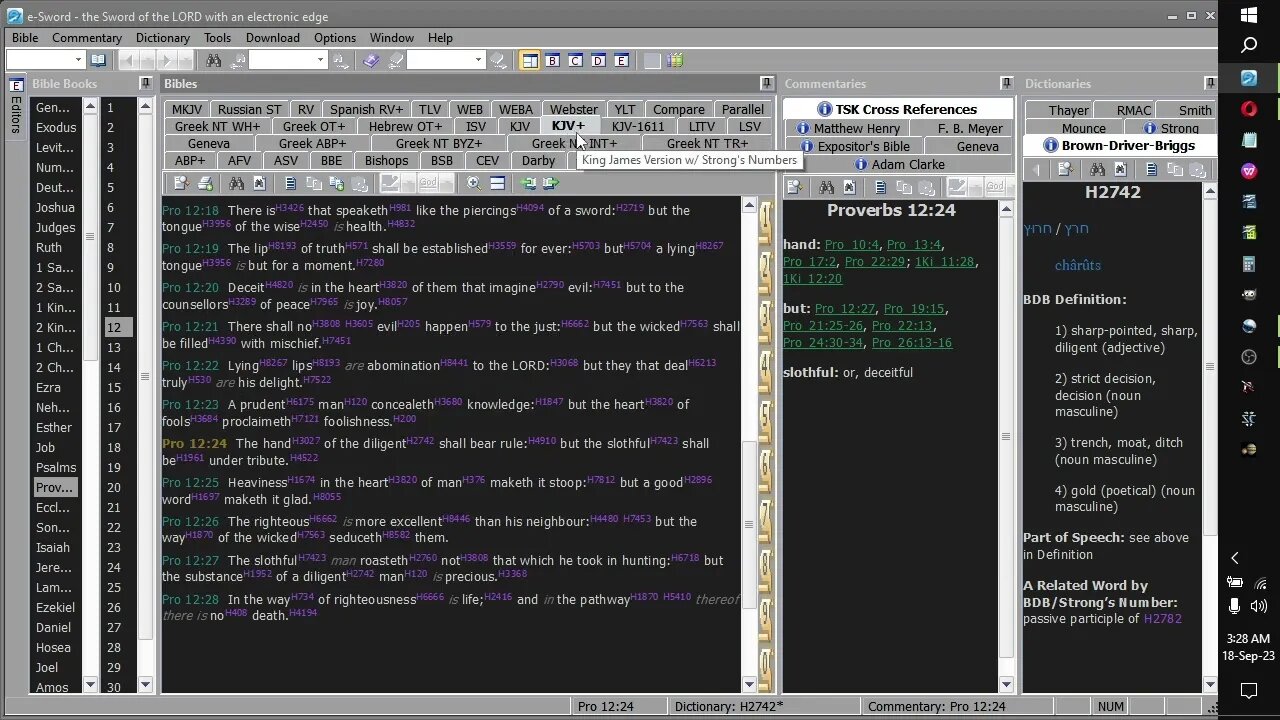
Task: Toggle the Bibles panel pin
Action: coord(767,83)
